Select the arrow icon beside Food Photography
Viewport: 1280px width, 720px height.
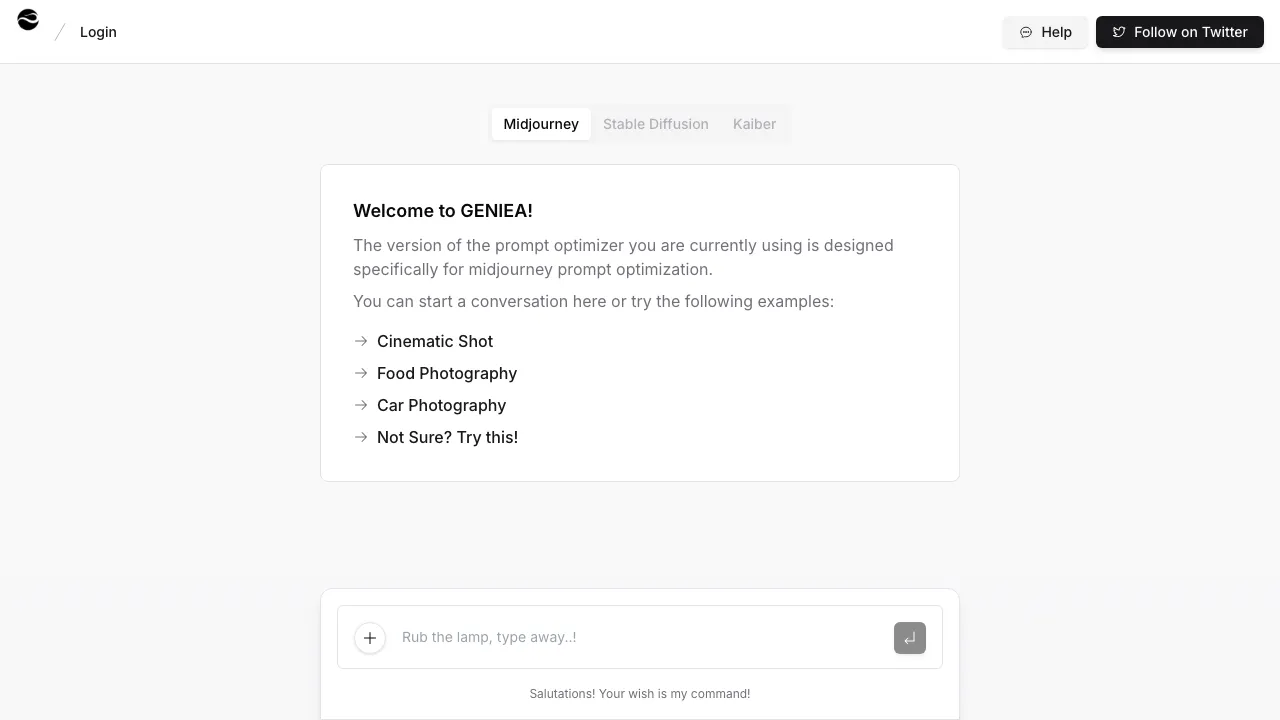(x=361, y=373)
